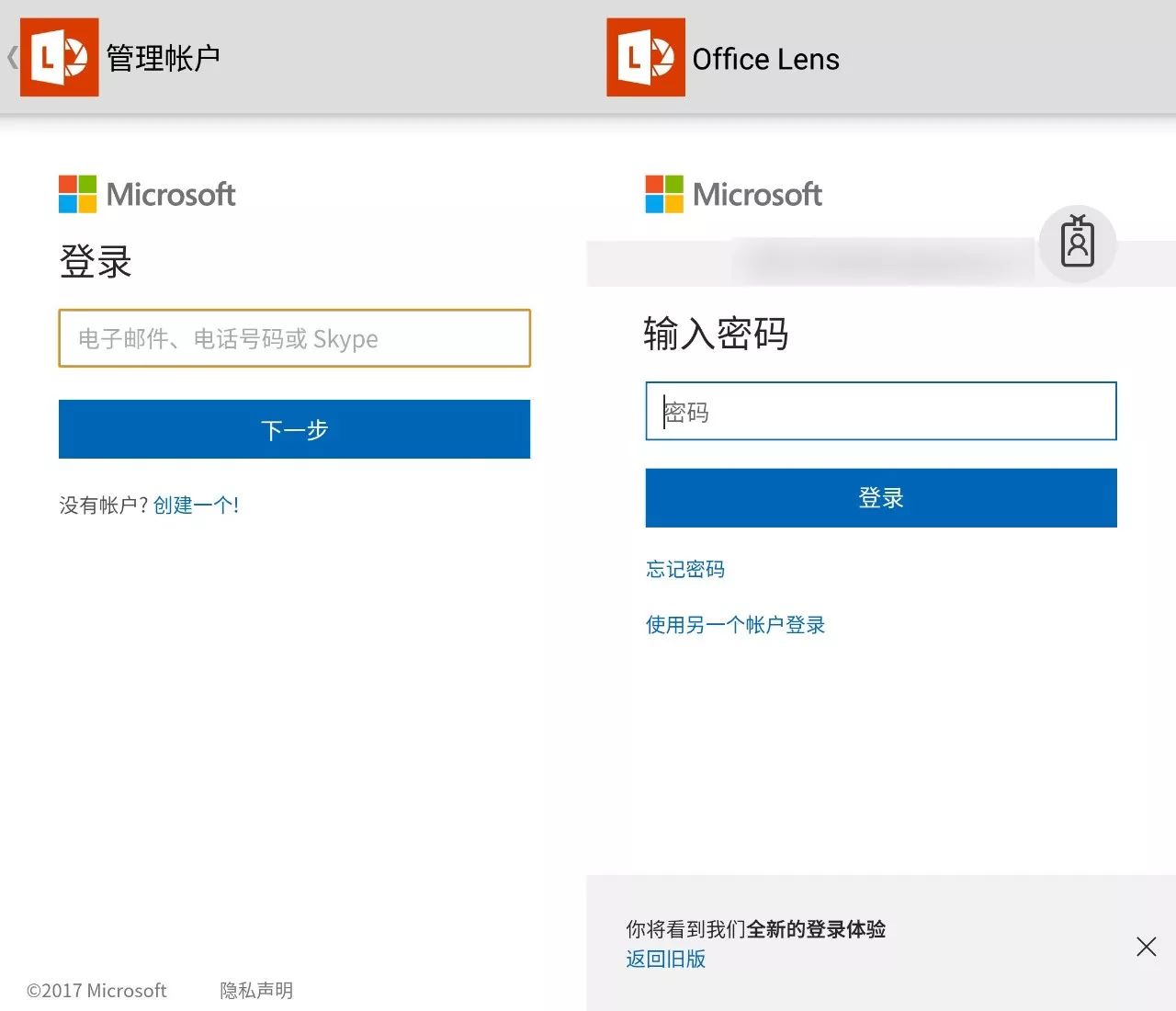Dismiss the new sign-in experience banner
Viewport: 1176px width, 1011px height.
[1146, 947]
